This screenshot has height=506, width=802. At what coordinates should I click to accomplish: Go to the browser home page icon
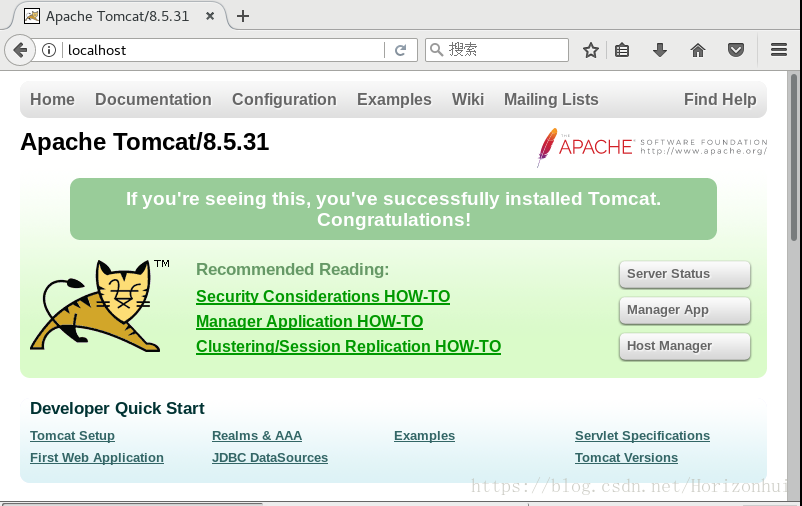(698, 50)
